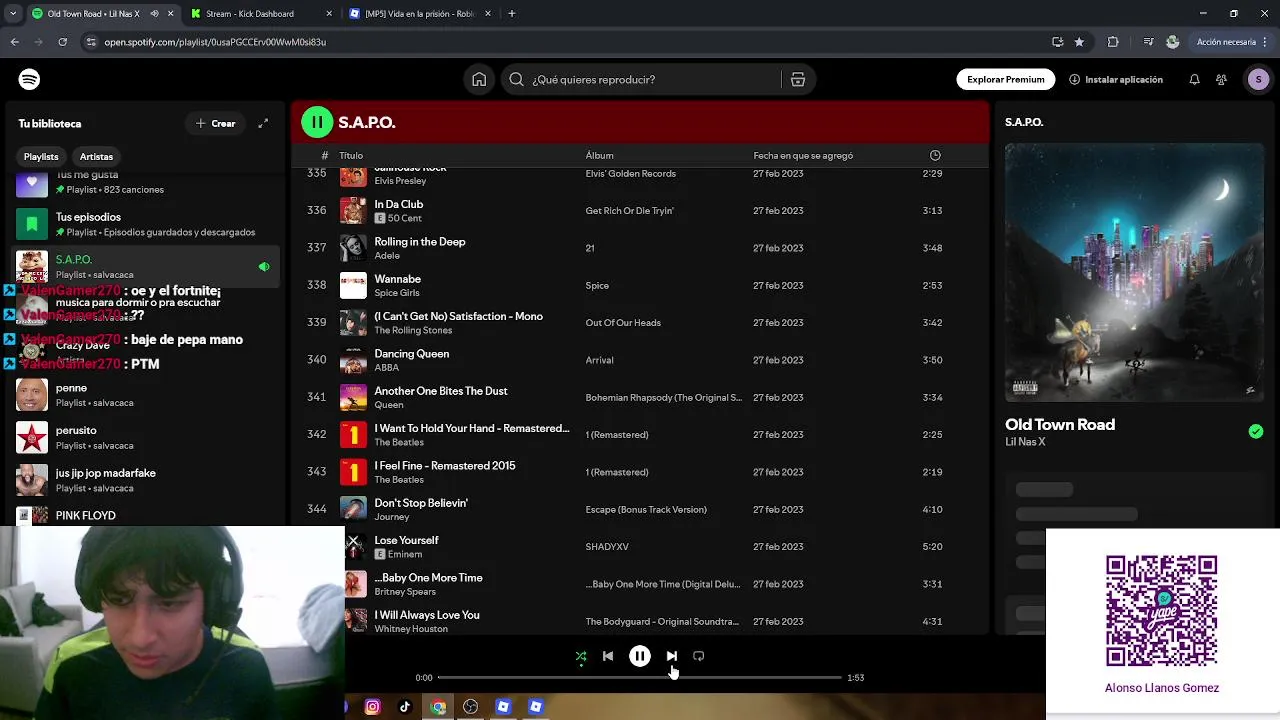Viewport: 1280px width, 720px height.
Task: Open SHADYXV album link
Action: pos(607,547)
